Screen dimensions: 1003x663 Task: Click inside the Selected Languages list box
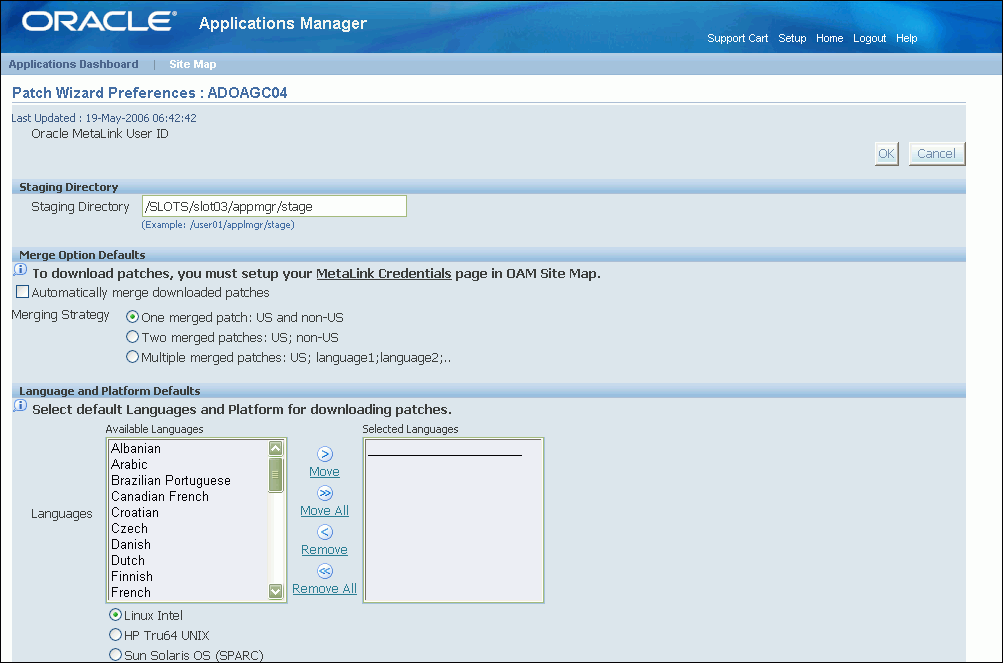point(454,520)
